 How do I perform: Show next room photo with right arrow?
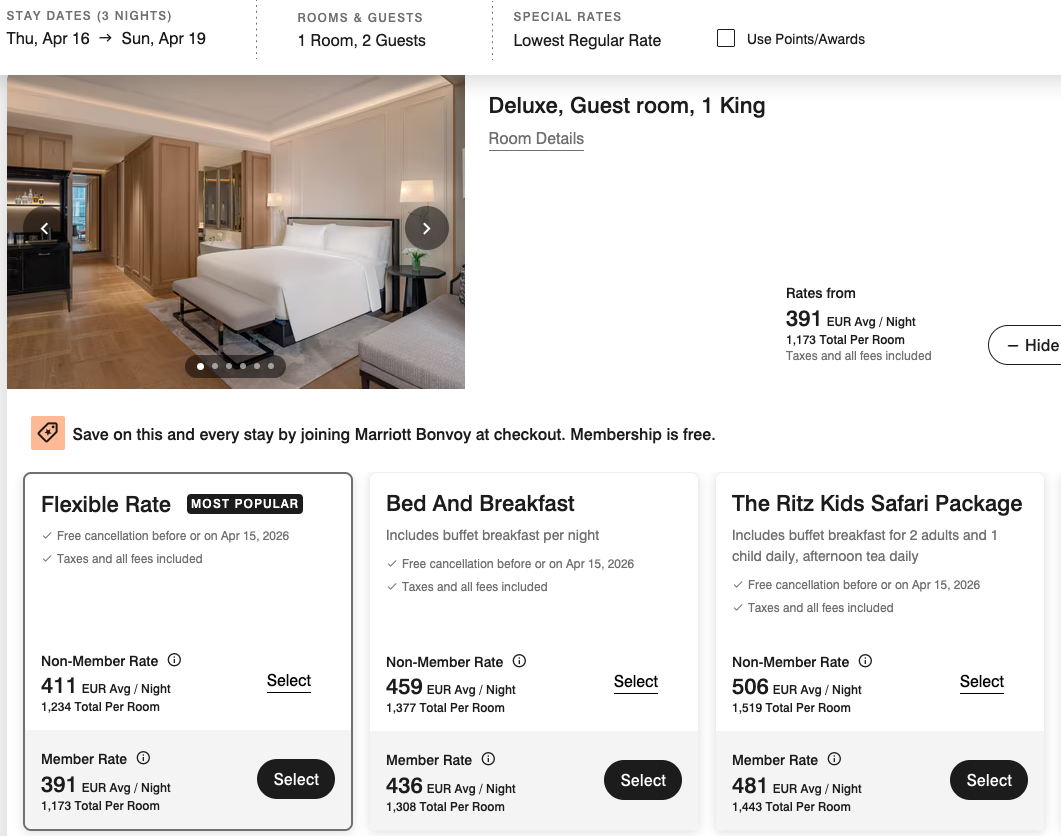click(x=426, y=228)
